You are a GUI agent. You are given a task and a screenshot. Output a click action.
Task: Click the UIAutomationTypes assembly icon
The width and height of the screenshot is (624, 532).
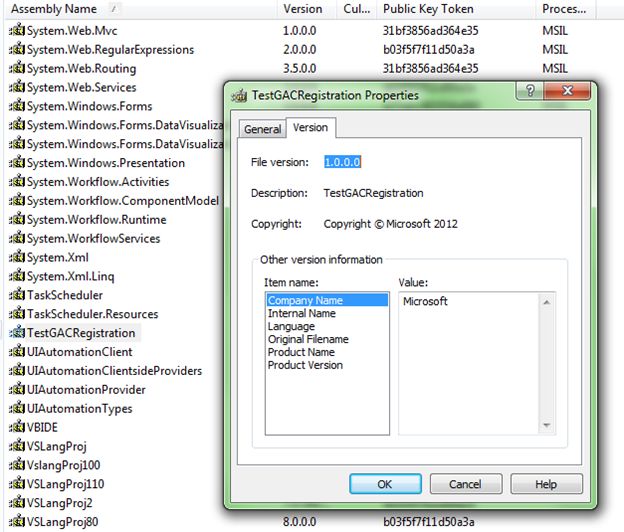coord(17,408)
